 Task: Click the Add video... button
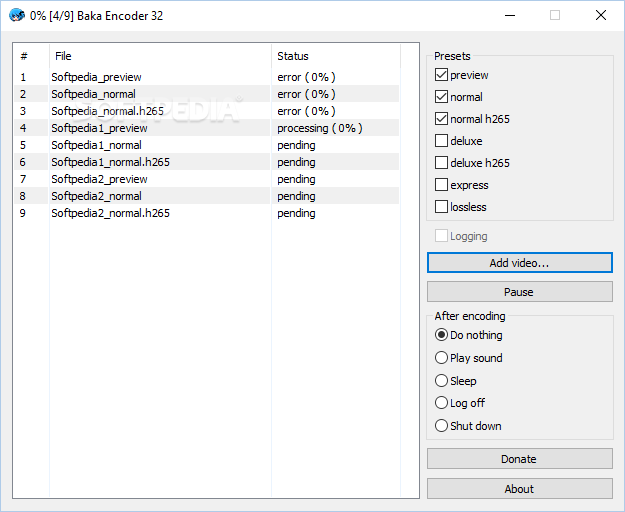[519, 263]
